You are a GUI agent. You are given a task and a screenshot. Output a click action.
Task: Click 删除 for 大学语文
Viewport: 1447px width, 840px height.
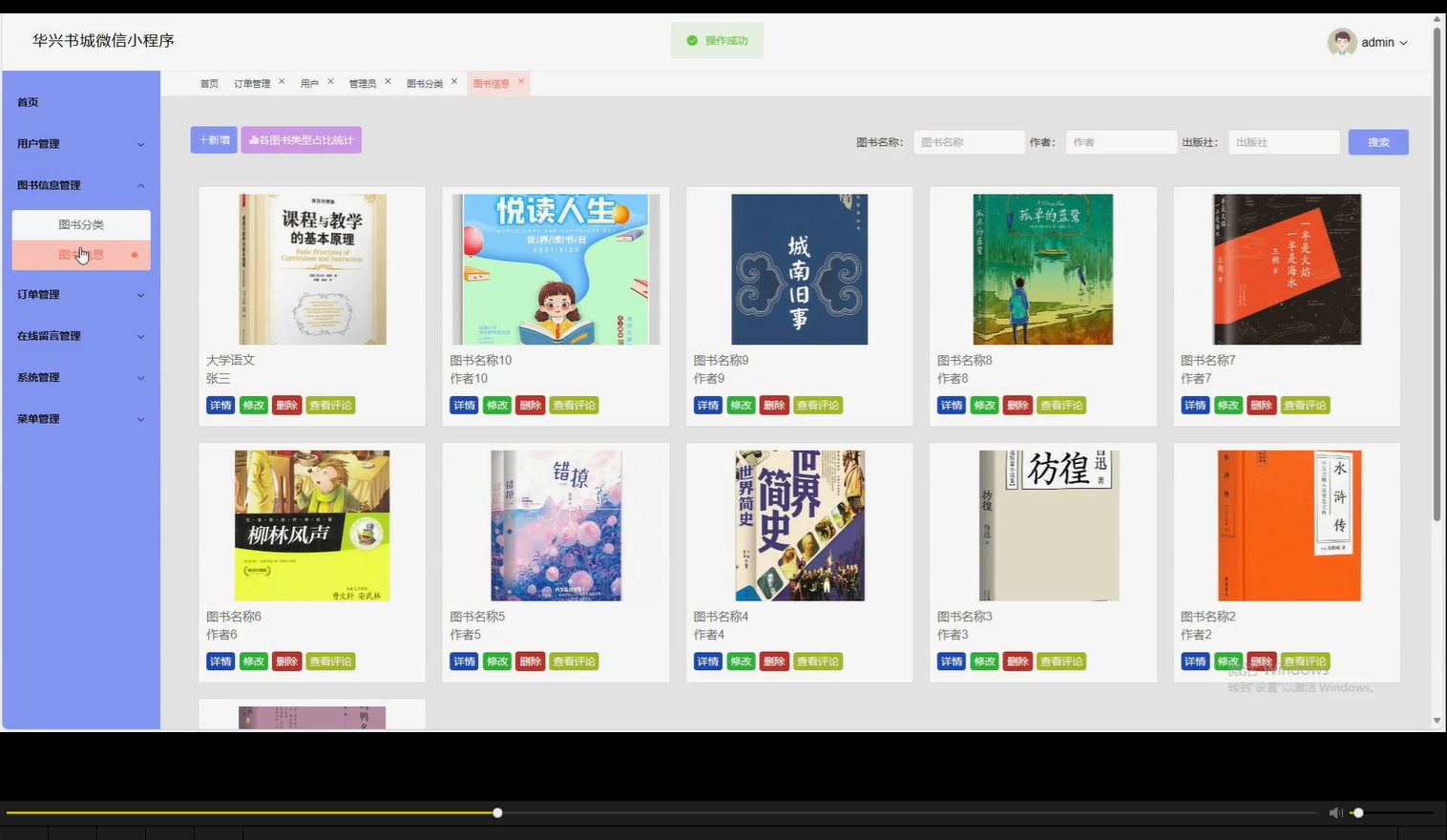286,406
